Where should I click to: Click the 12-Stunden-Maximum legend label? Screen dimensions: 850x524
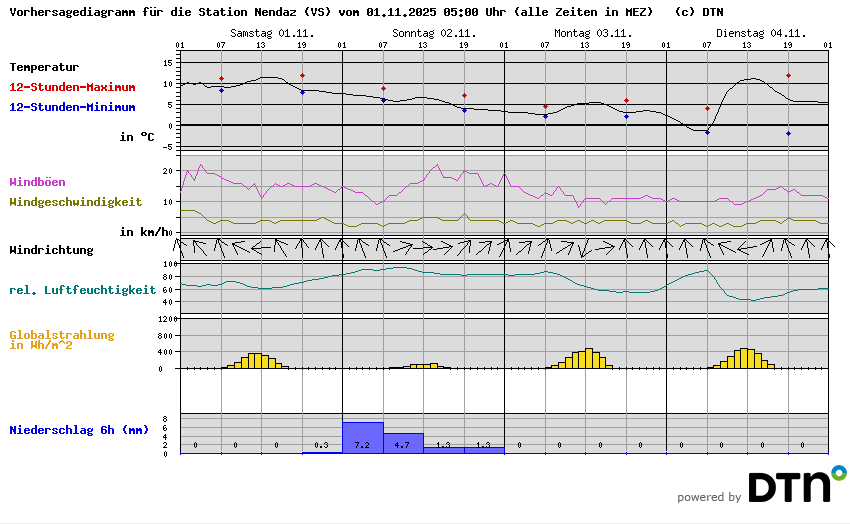point(72,87)
